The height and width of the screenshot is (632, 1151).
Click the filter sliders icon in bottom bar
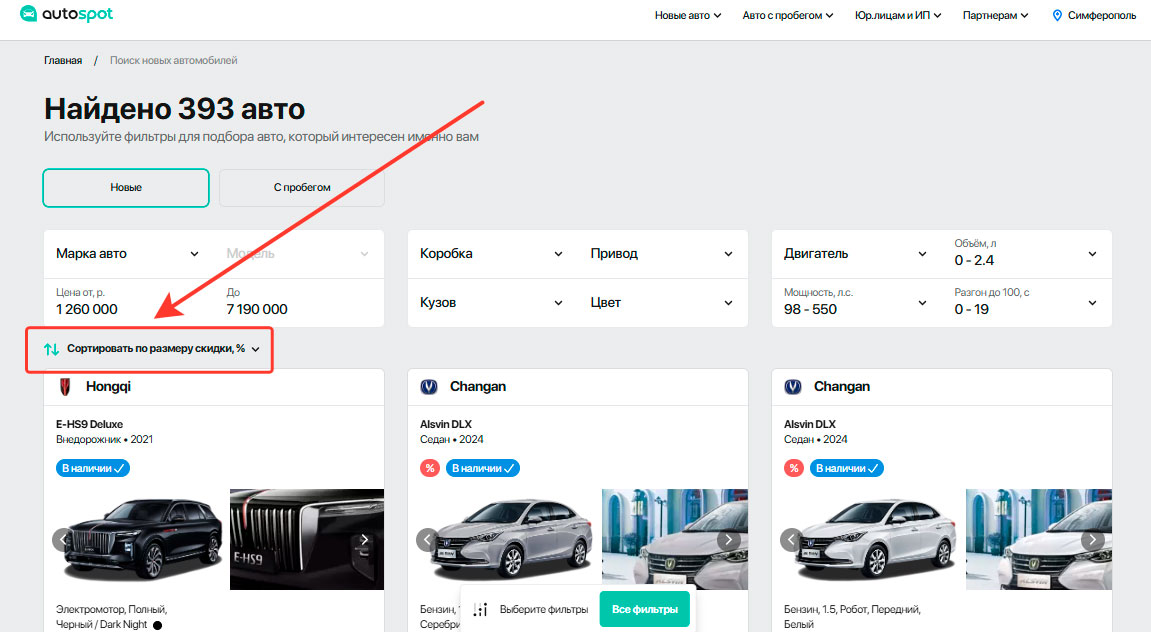(481, 609)
